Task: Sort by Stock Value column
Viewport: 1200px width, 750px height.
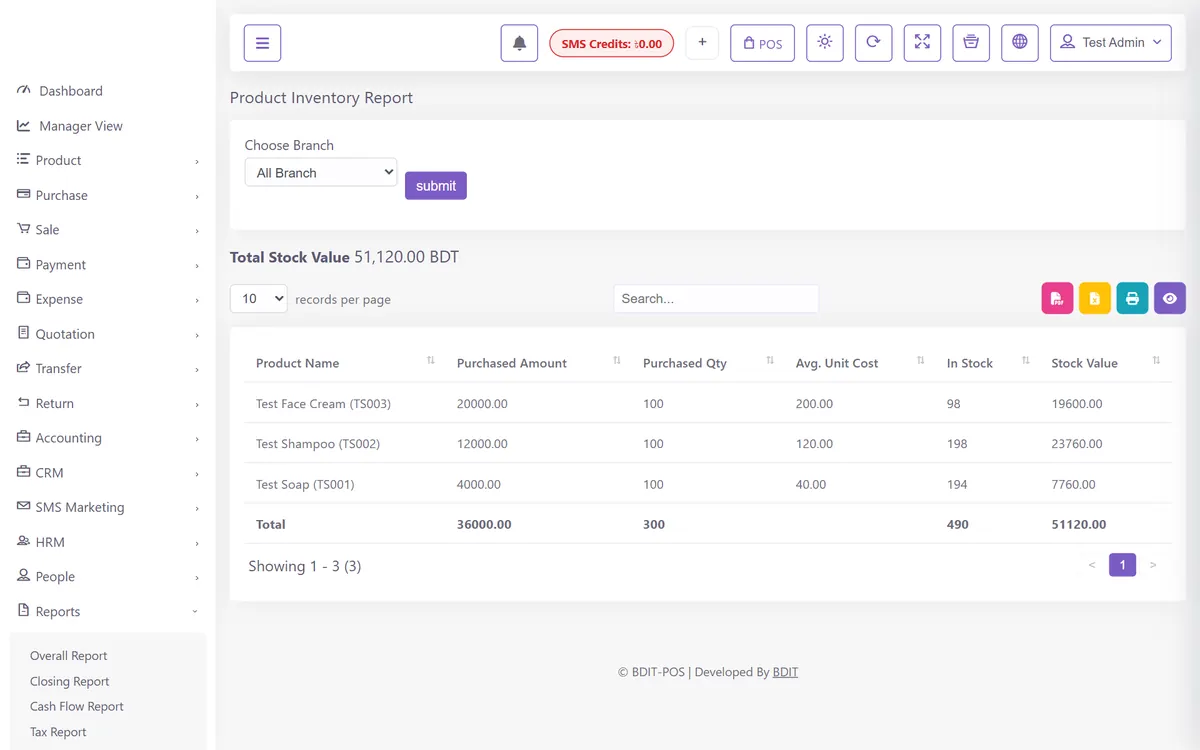Action: click(x=1106, y=363)
